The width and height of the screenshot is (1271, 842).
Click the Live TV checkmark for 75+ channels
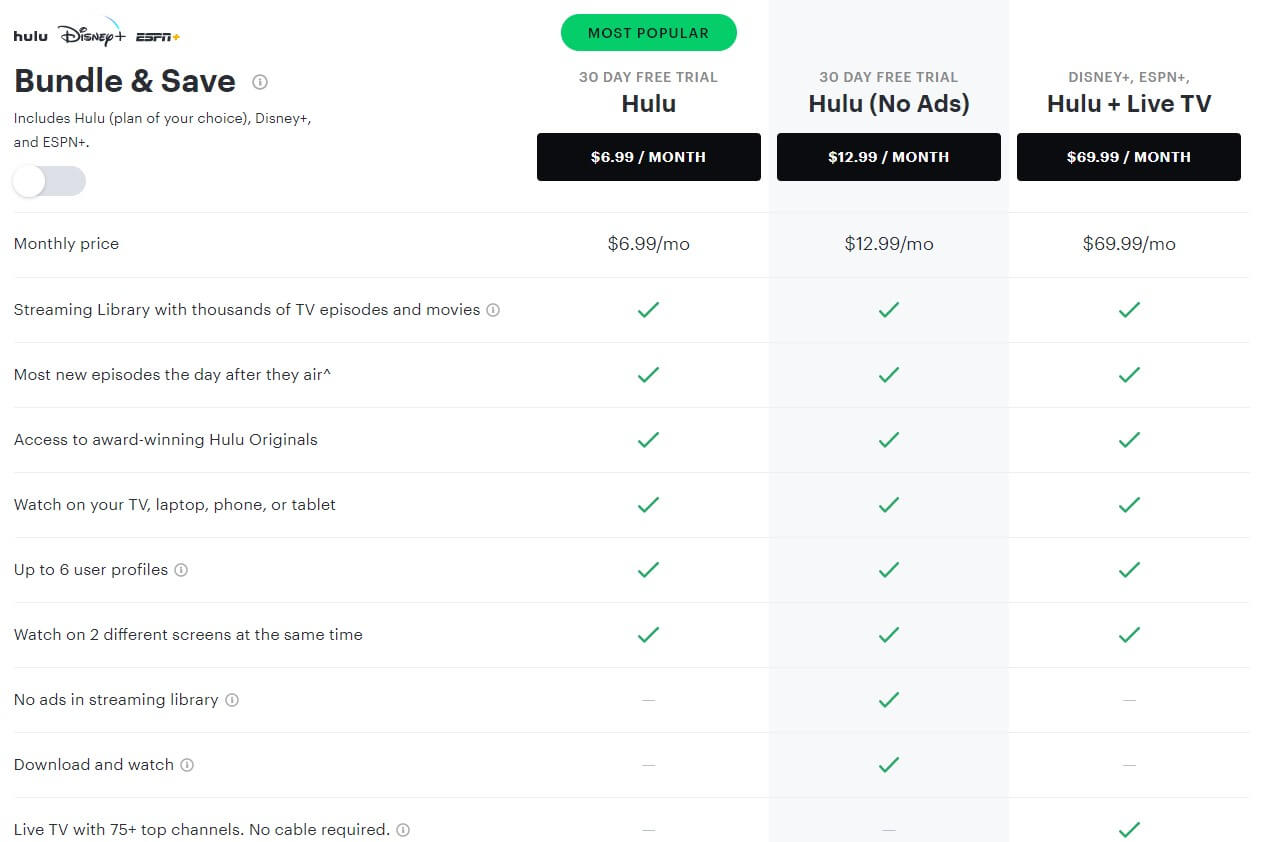pyautogui.click(x=1129, y=830)
